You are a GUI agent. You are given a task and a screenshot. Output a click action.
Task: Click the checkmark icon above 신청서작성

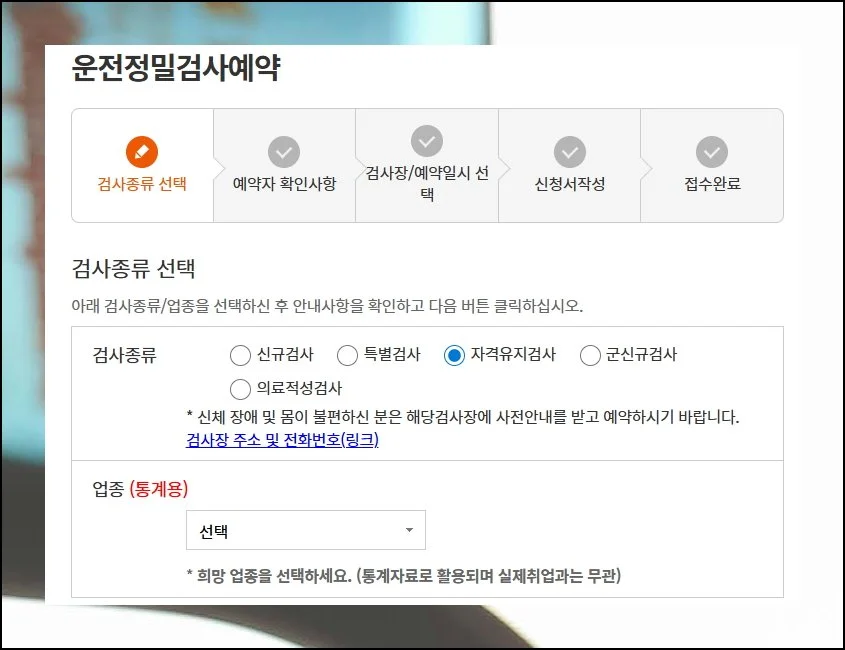coord(570,151)
